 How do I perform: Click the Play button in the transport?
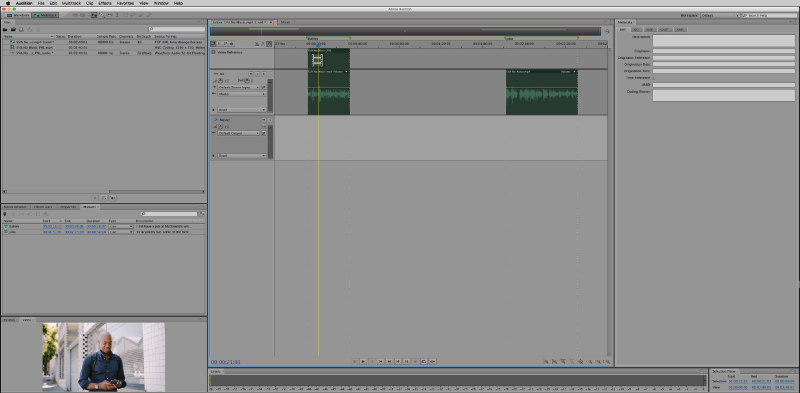click(x=363, y=361)
